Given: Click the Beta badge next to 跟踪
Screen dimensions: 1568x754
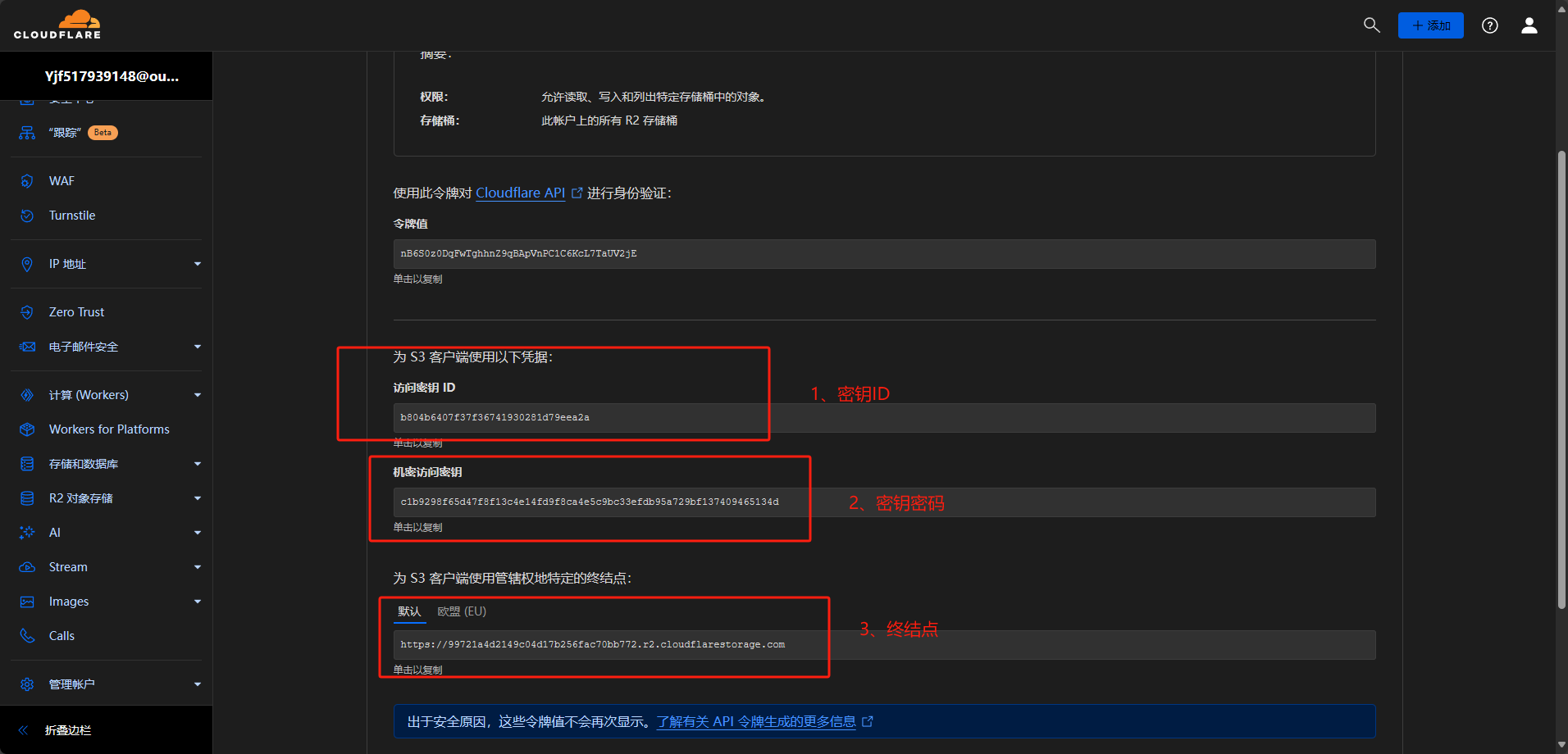Looking at the screenshot, I should (x=103, y=133).
